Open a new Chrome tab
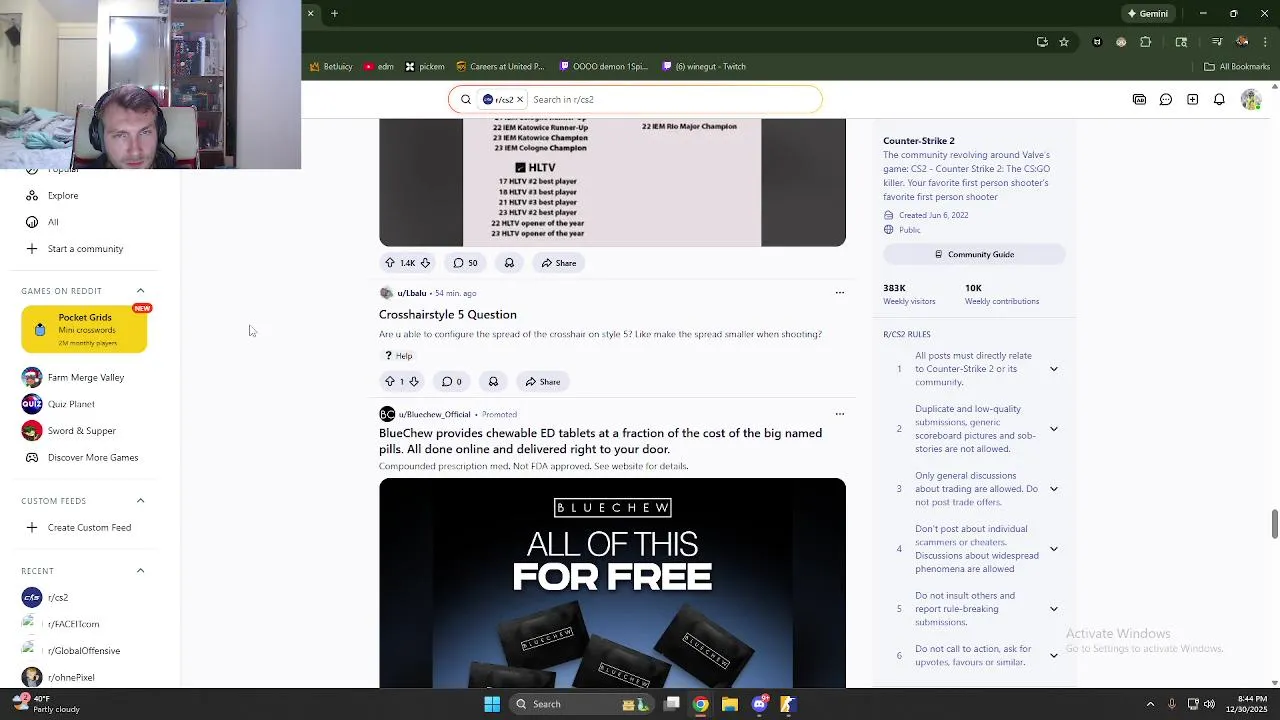The width and height of the screenshot is (1280, 720). (334, 13)
